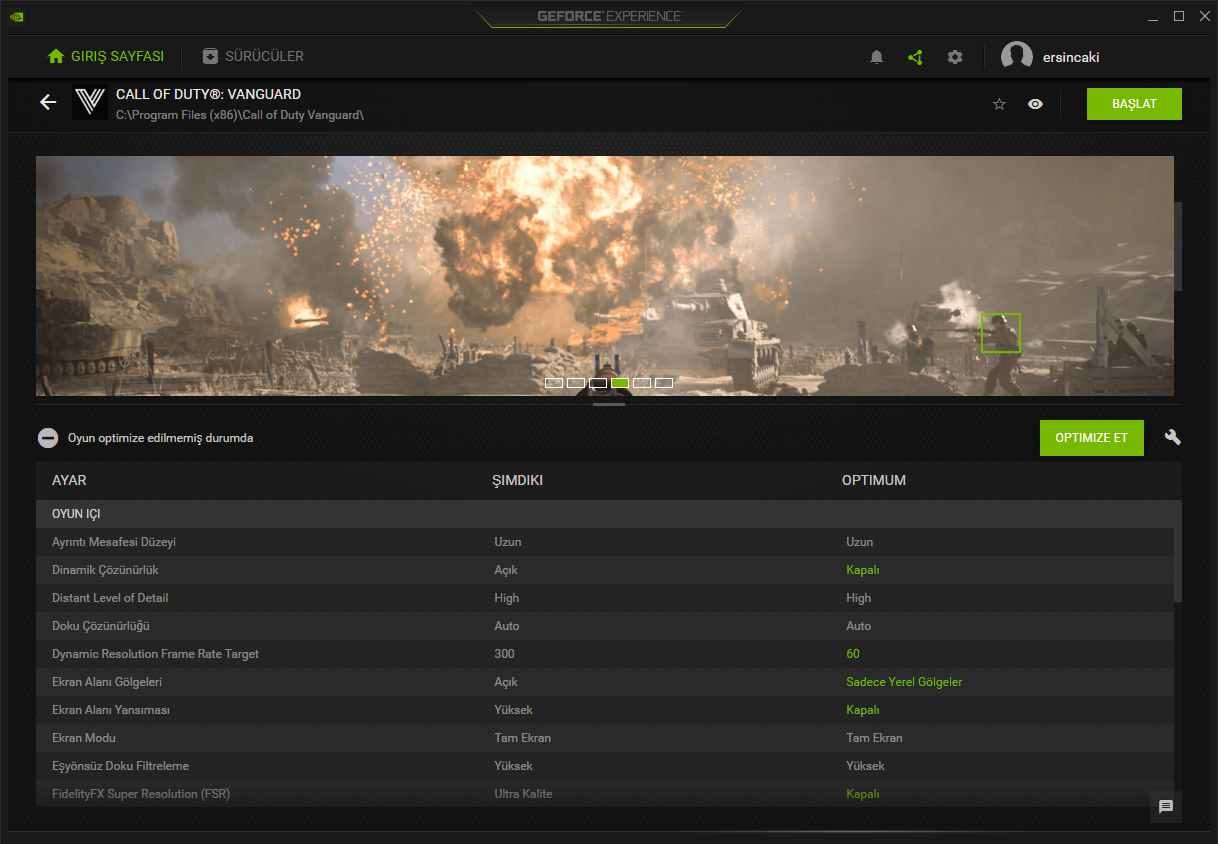Click Açık value for Ekran Alanı Gölgeleri
Screen dimensions: 1218x844
[x=506, y=682]
